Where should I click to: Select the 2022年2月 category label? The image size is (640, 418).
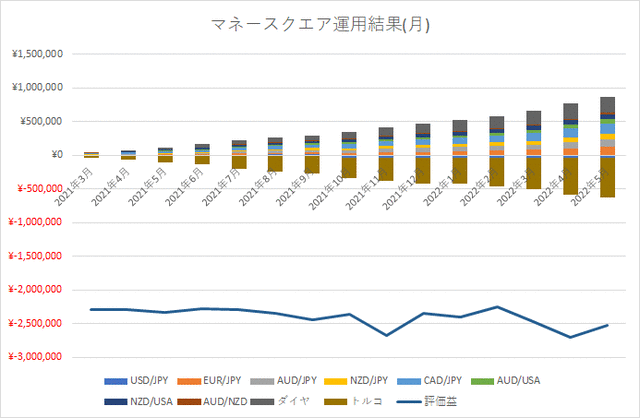coord(479,187)
